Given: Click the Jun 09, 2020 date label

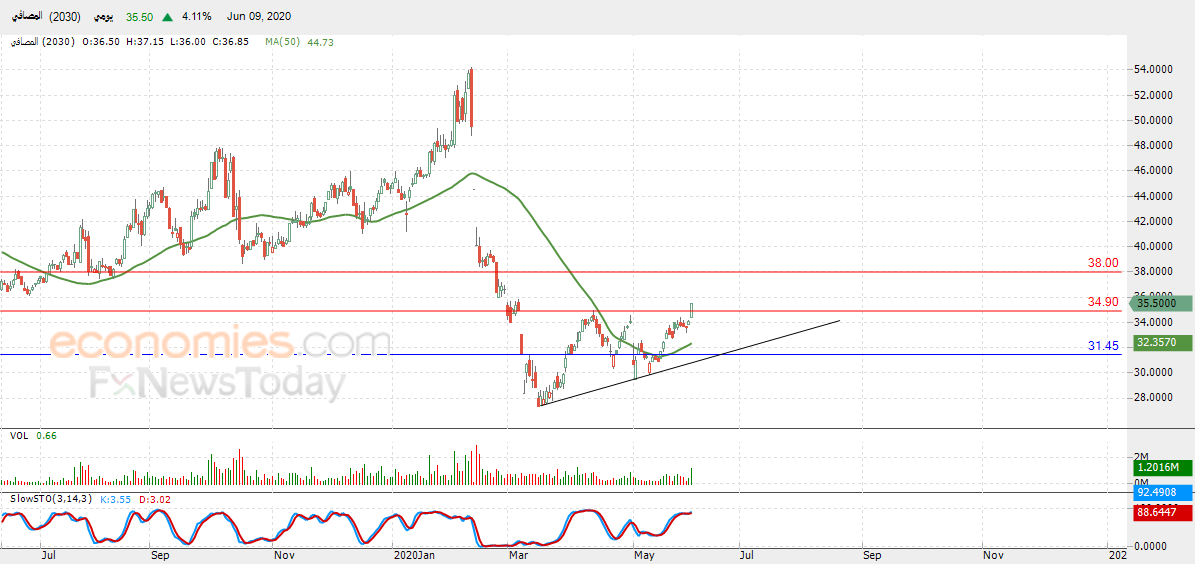Looking at the screenshot, I should 258,16.
